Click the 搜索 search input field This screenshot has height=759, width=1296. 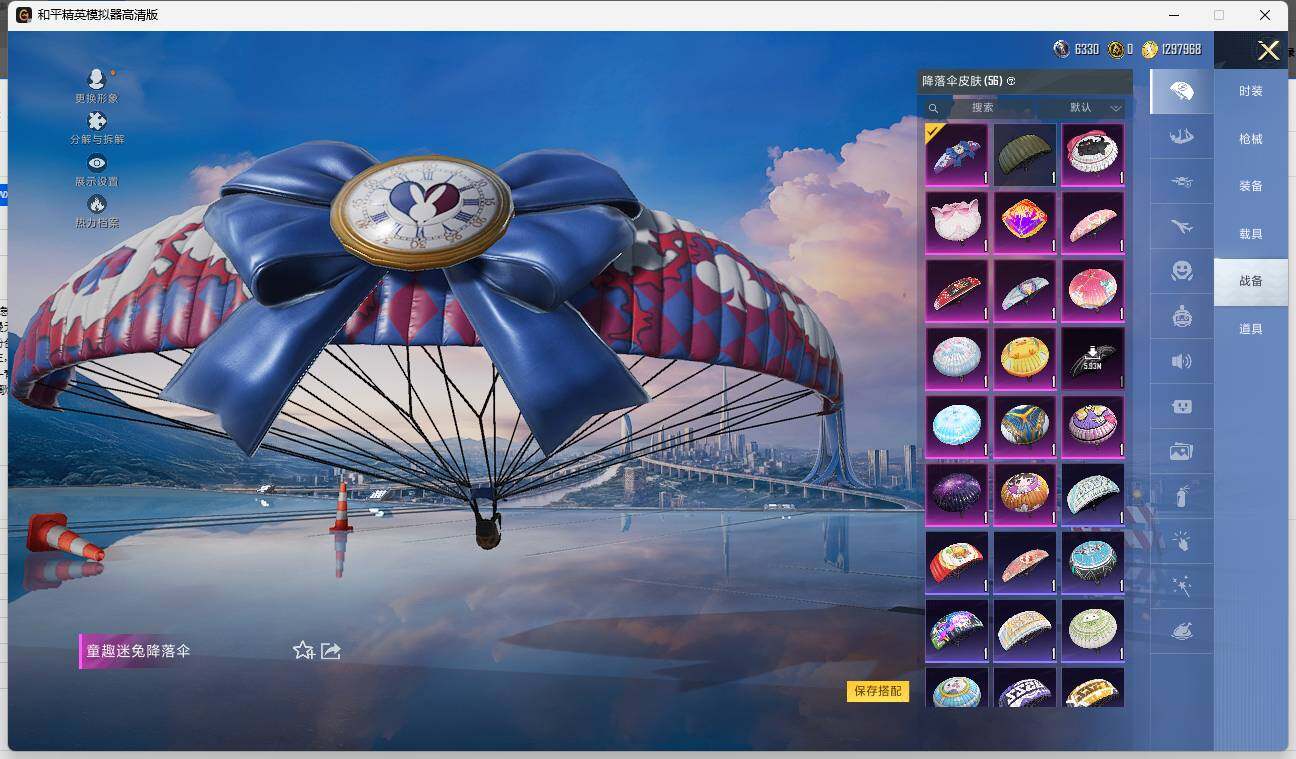coord(980,108)
